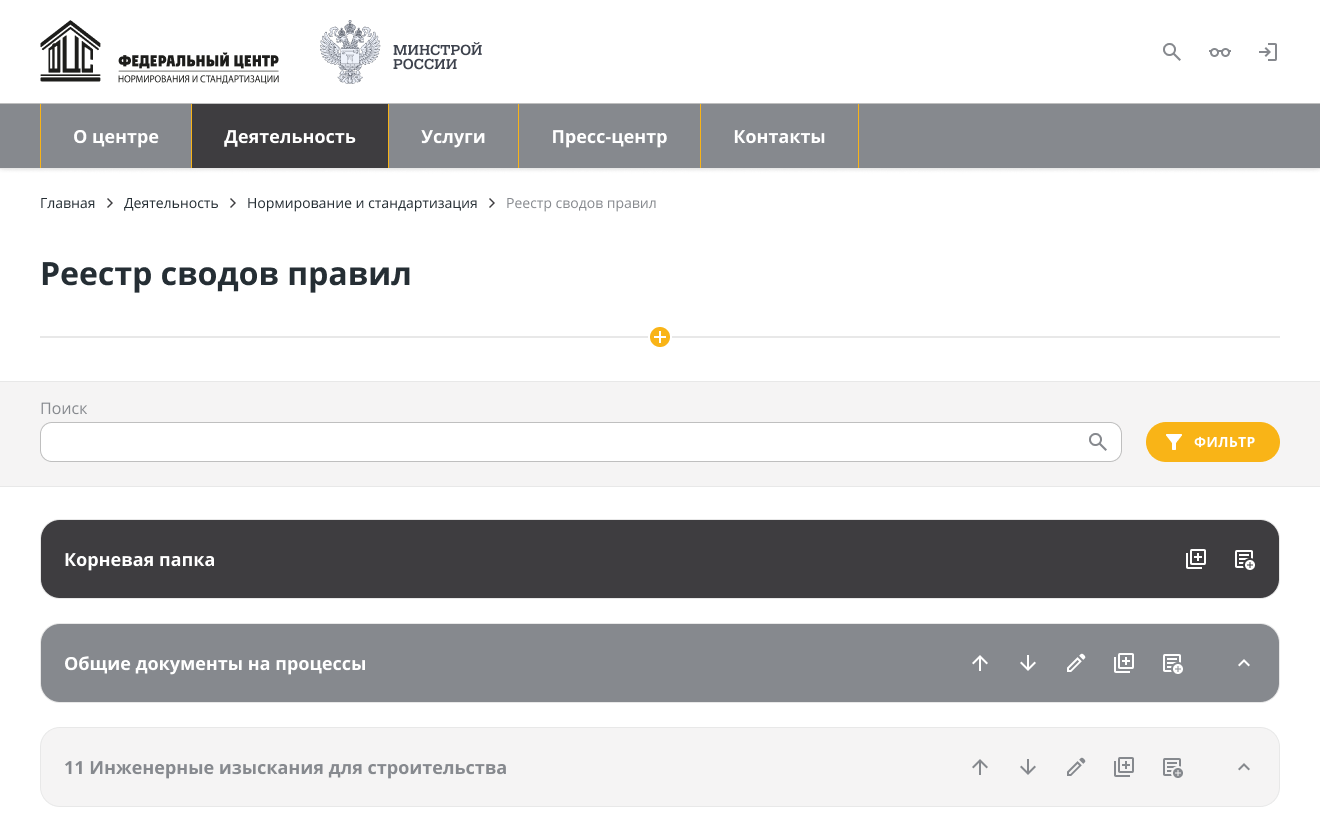Add subfolder to Общие документы на процессы
Image resolution: width=1320 pixels, height=816 pixels.
click(1124, 663)
